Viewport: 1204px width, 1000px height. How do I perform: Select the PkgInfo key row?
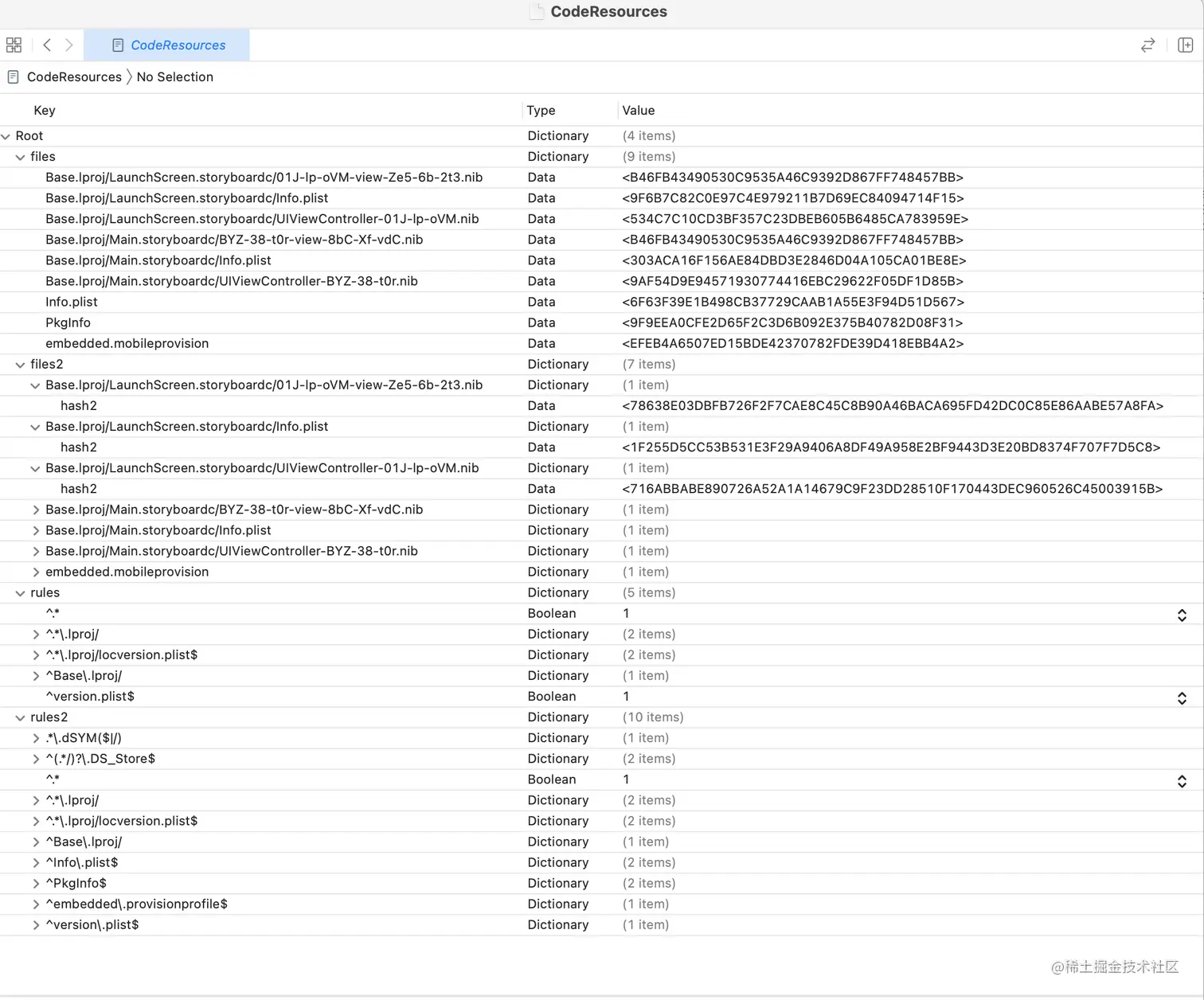(68, 322)
